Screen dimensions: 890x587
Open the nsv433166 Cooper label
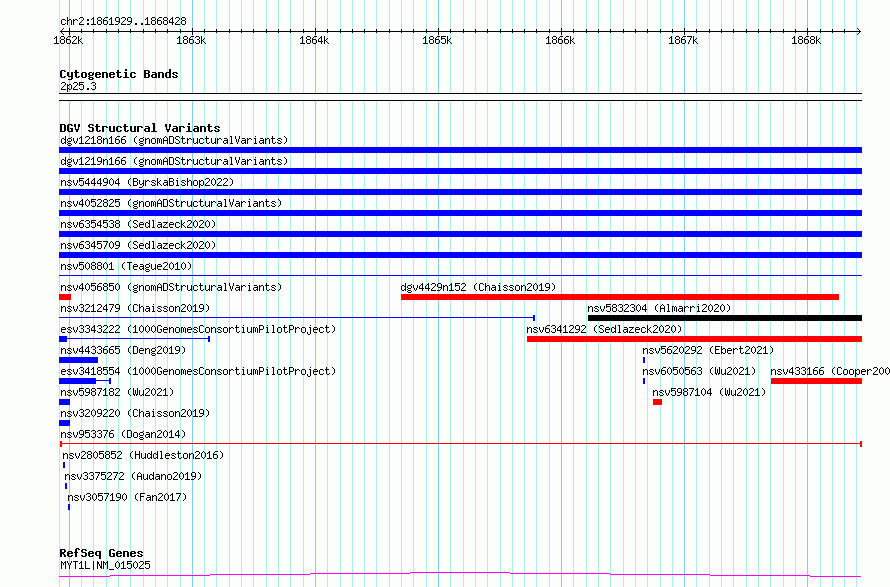pos(830,371)
